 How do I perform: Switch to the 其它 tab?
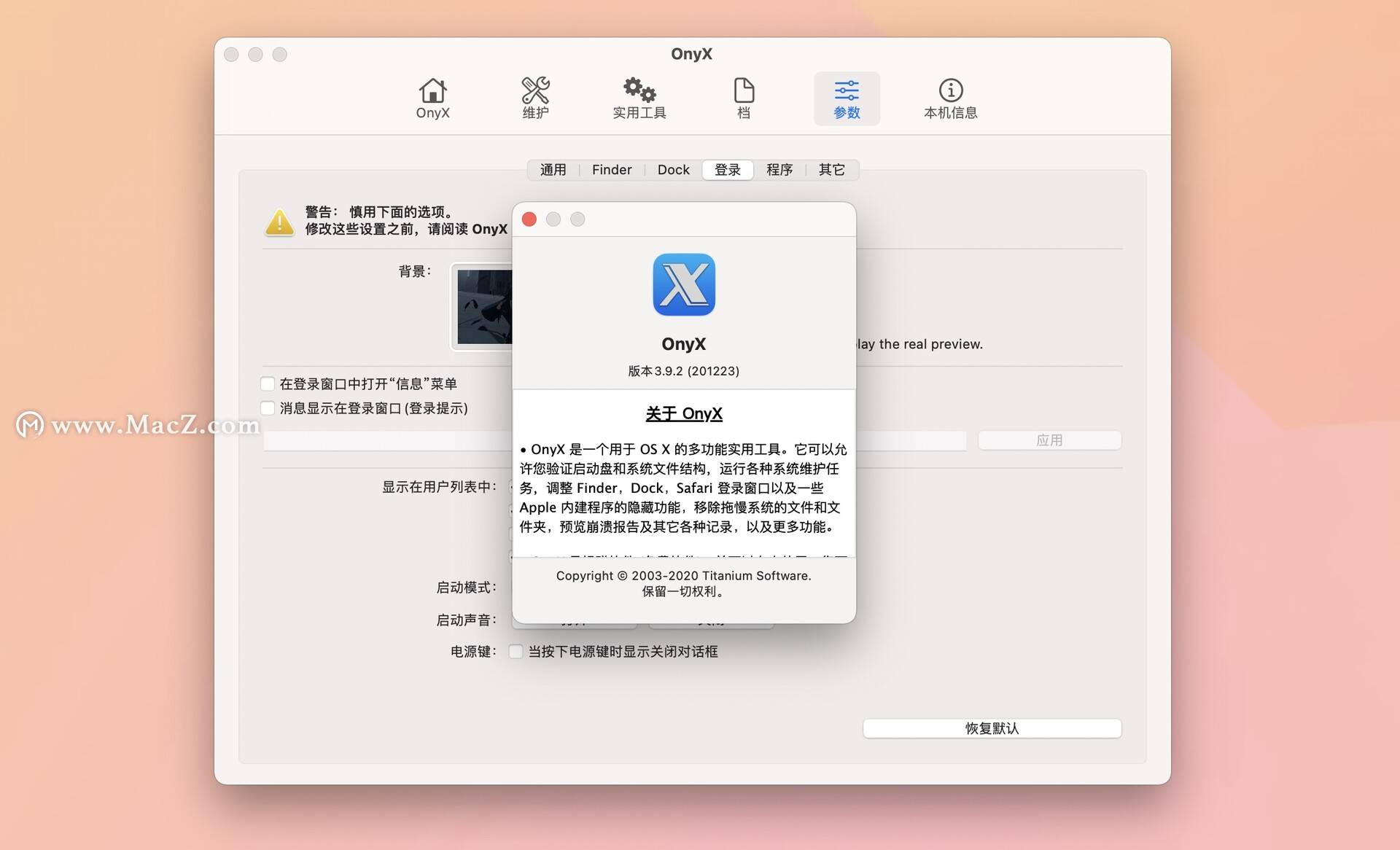831,170
